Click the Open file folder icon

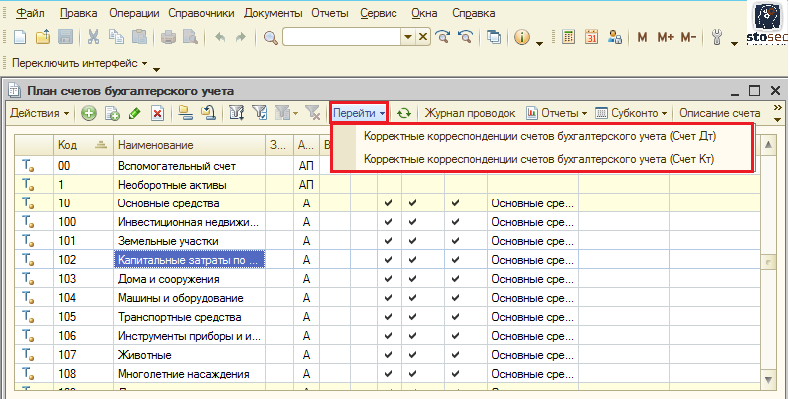pos(43,37)
